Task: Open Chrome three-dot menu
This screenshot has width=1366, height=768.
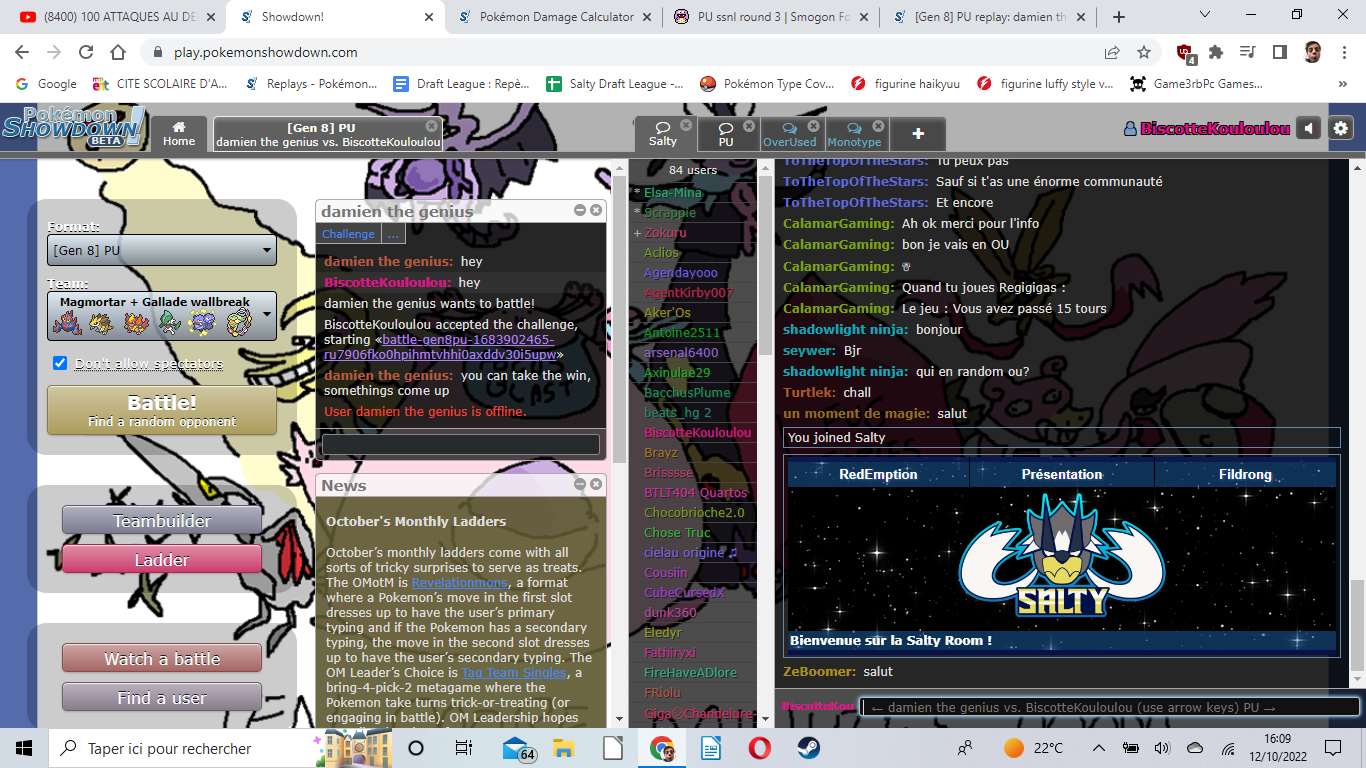Action: click(1345, 52)
